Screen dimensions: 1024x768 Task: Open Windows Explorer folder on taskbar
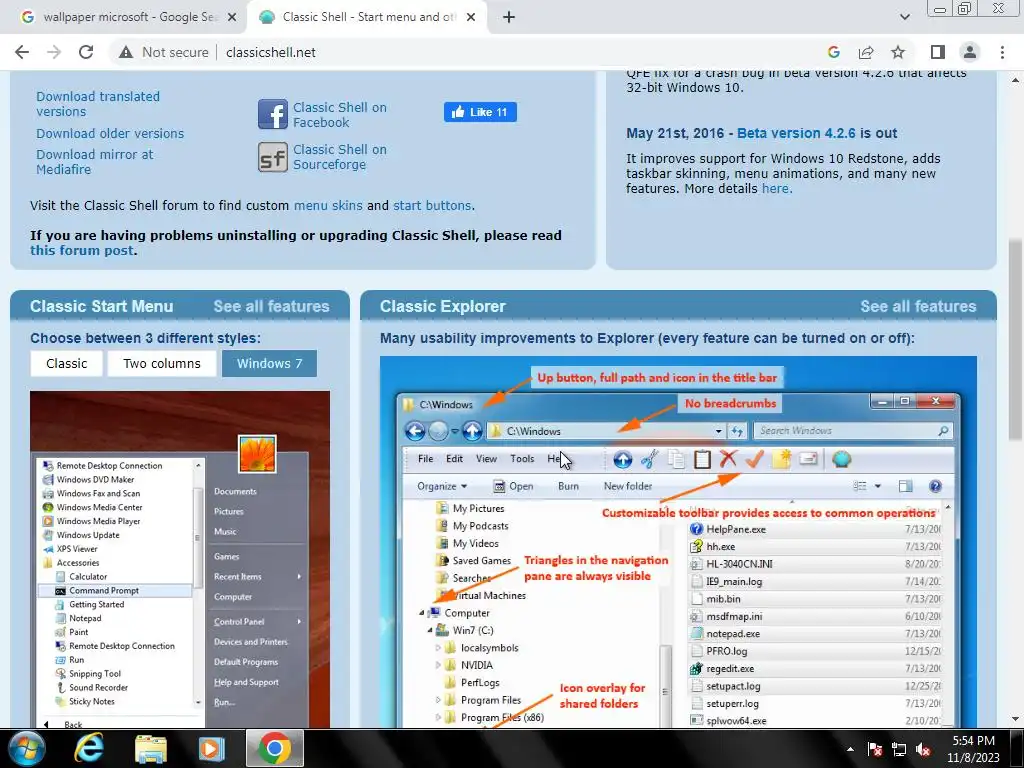pyautogui.click(x=151, y=748)
